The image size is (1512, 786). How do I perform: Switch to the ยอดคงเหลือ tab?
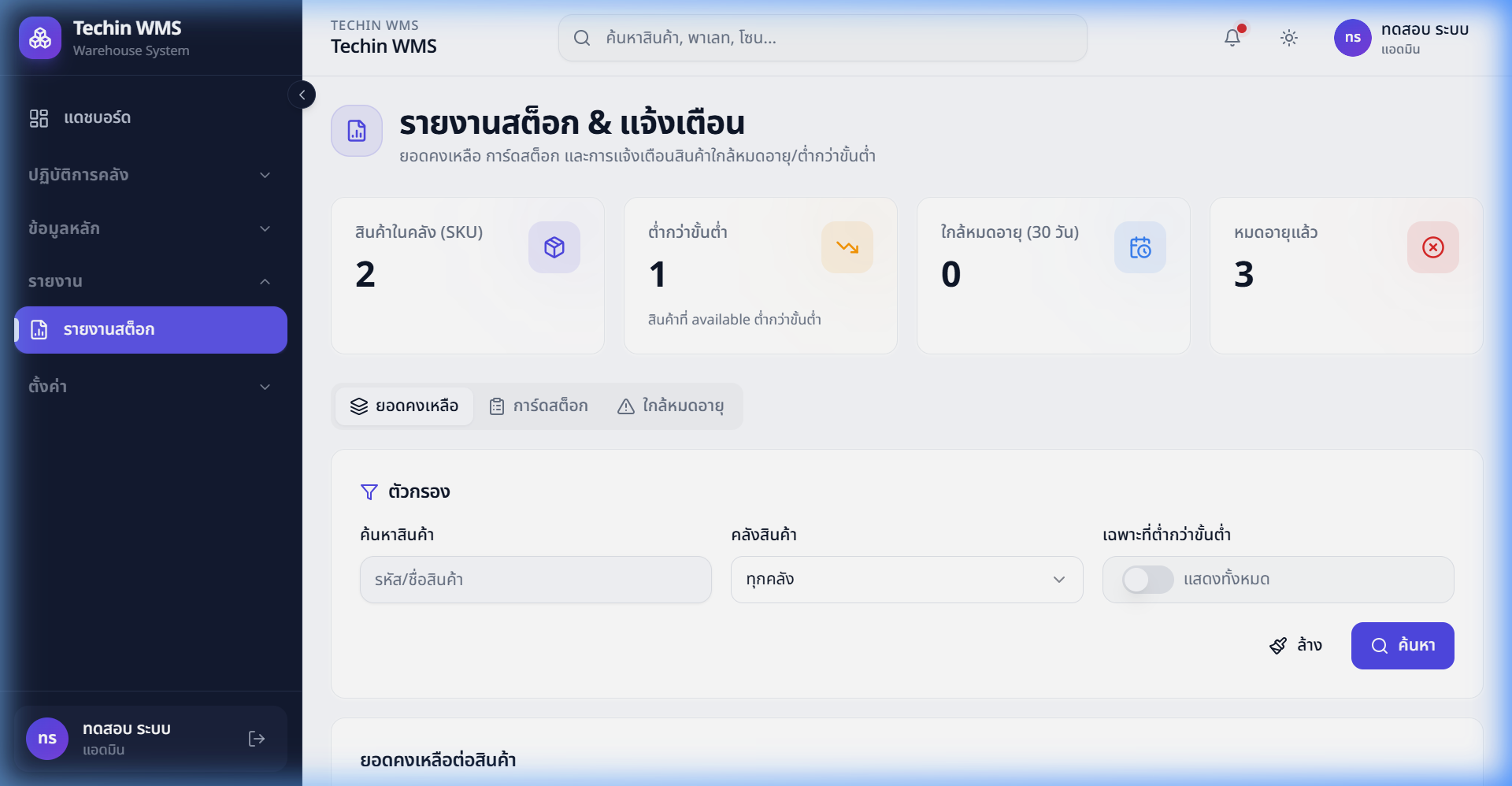tap(405, 406)
